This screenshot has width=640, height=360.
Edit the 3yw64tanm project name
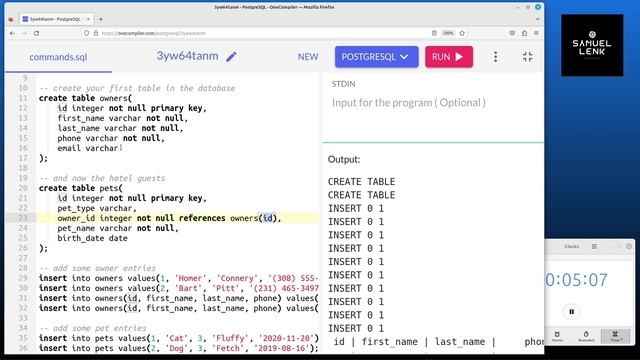(x=231, y=57)
